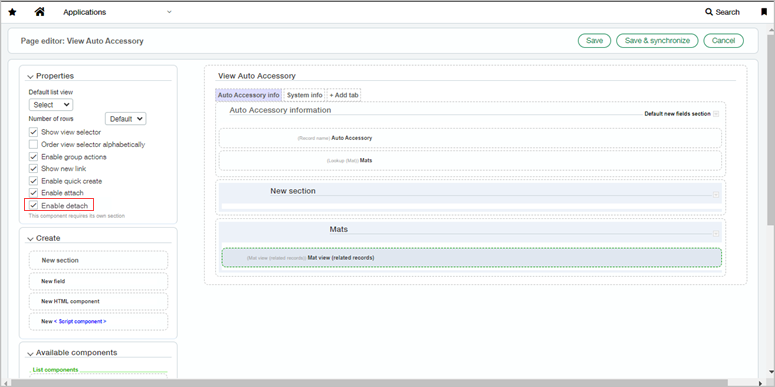Toggle Enable quick create checkbox

33,181
